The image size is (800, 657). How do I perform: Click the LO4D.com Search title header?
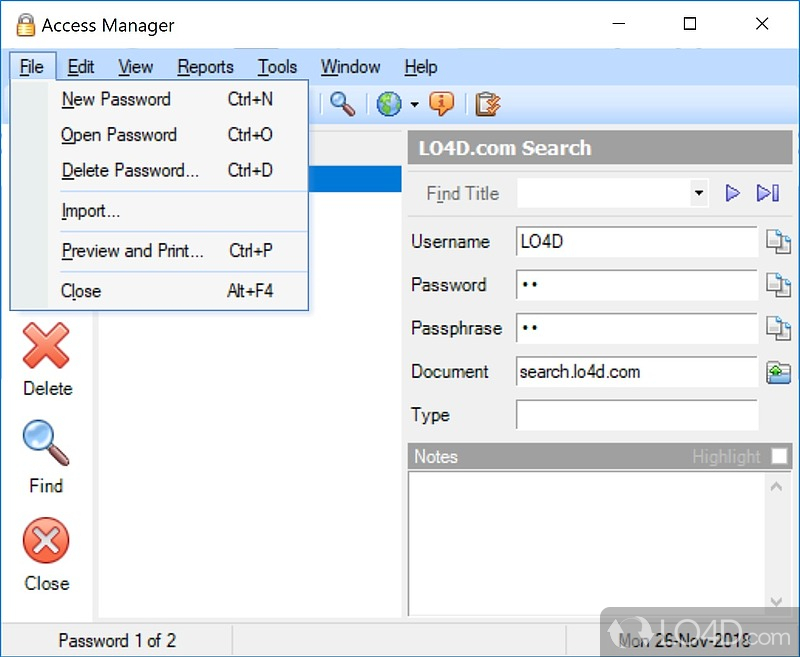(600, 148)
